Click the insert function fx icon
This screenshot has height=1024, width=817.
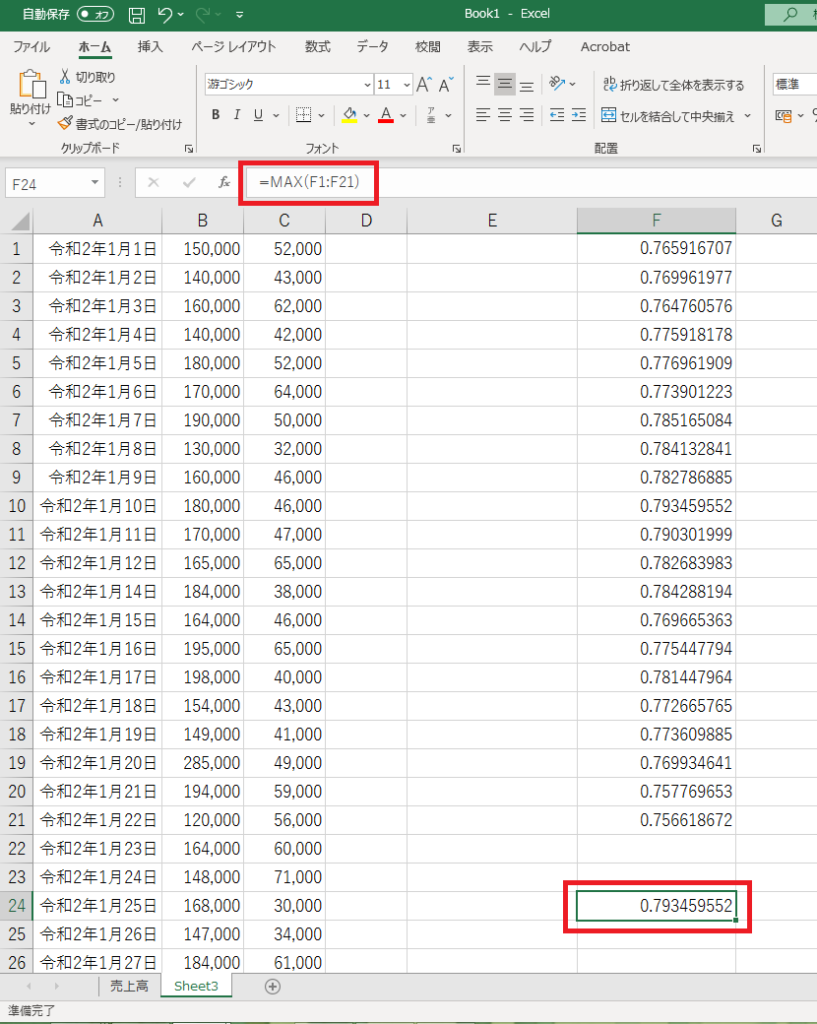click(225, 182)
